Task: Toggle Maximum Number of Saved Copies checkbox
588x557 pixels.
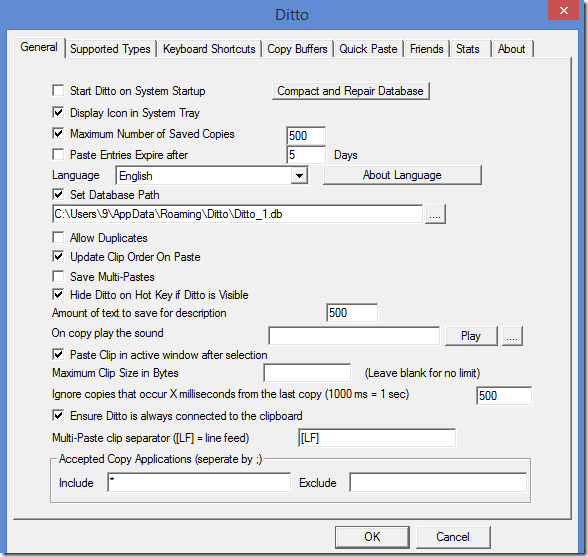Action: click(x=58, y=134)
